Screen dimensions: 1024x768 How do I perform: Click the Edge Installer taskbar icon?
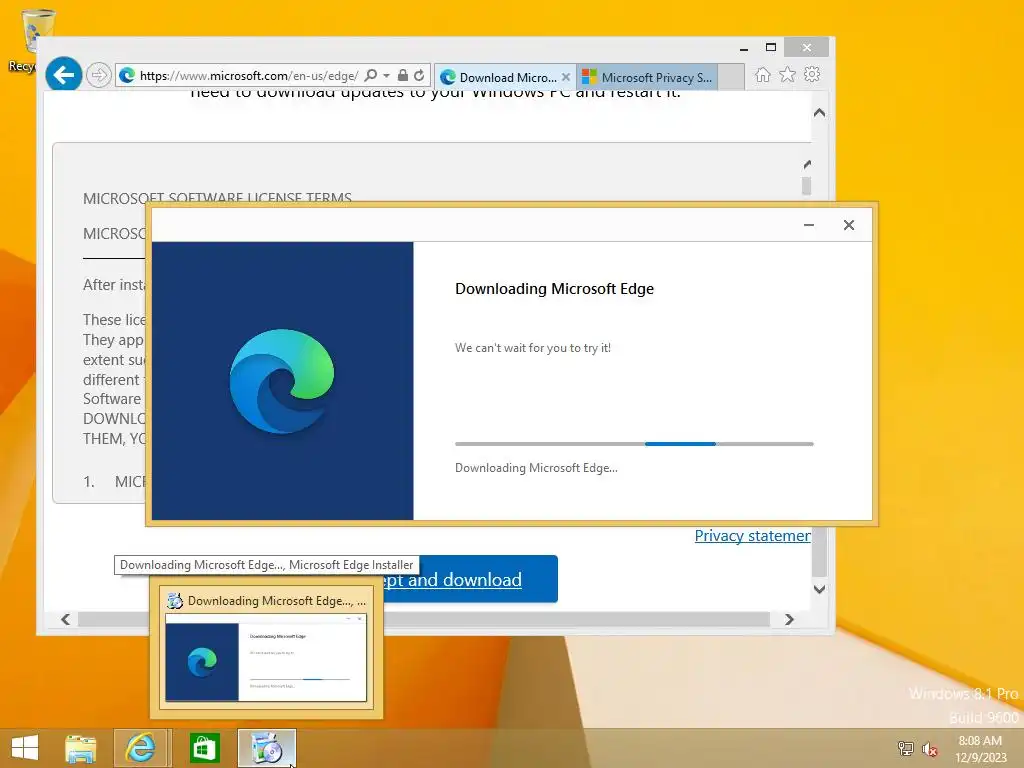pos(266,748)
